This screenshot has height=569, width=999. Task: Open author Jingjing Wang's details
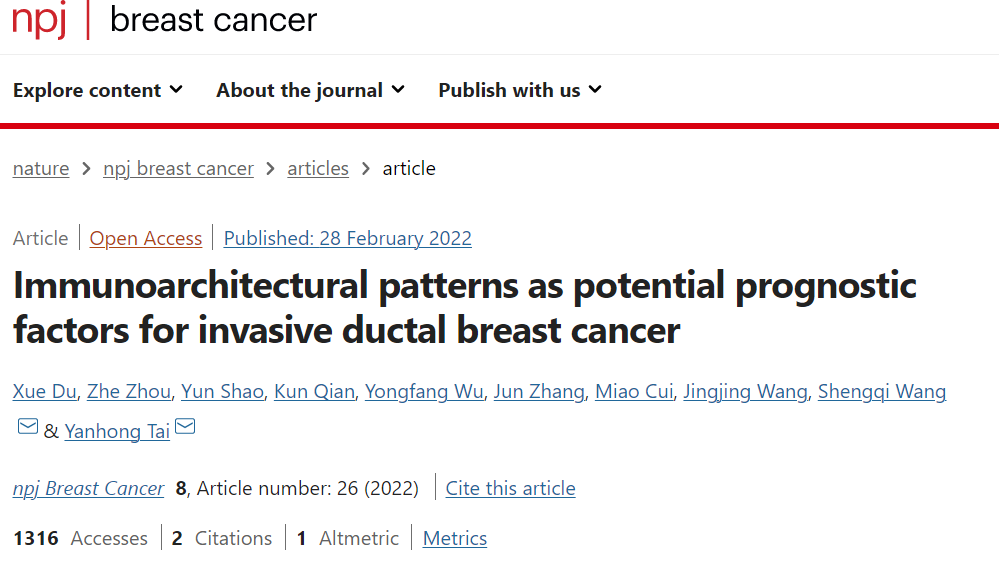(744, 391)
